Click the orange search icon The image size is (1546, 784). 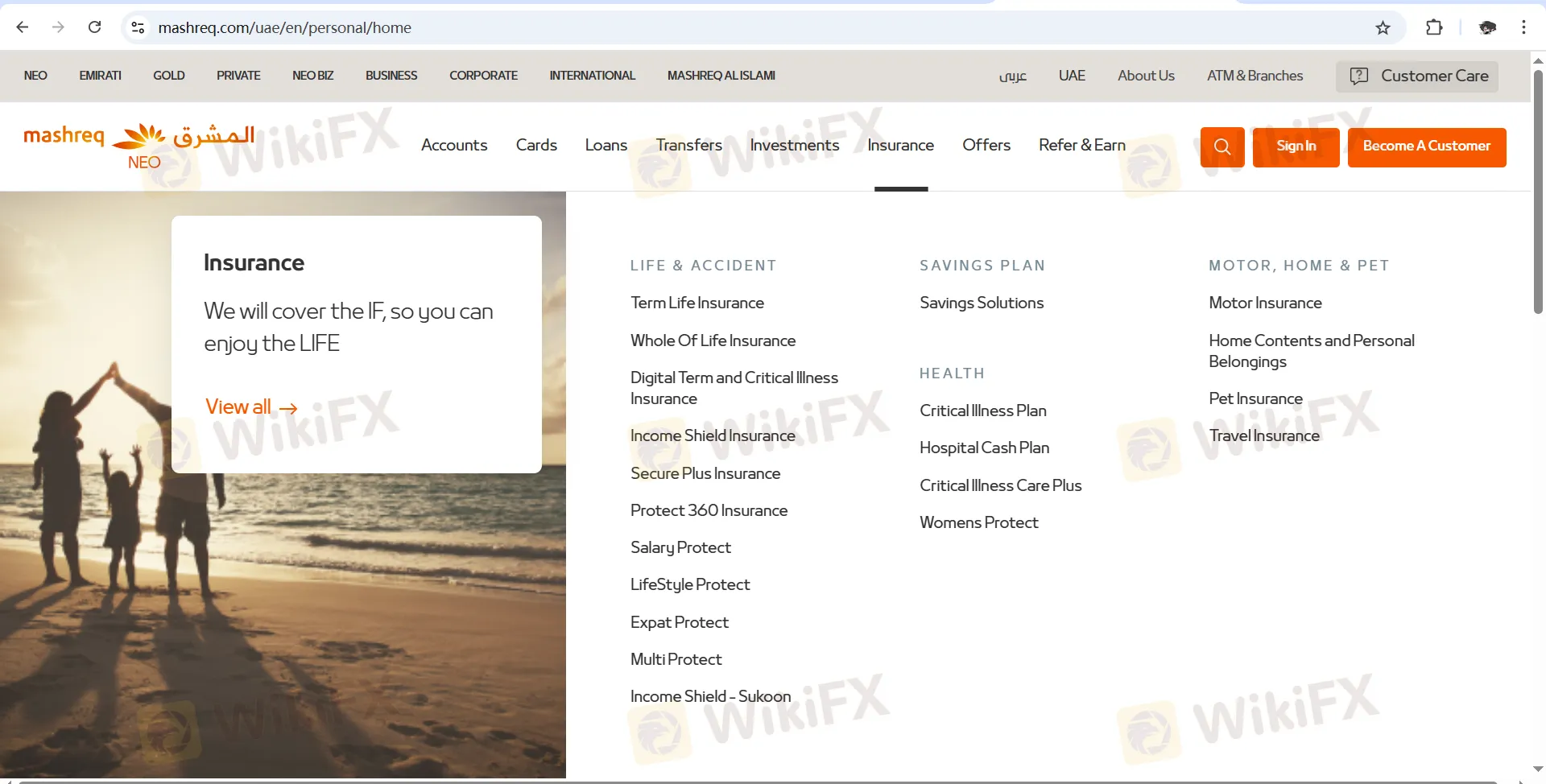1222,146
